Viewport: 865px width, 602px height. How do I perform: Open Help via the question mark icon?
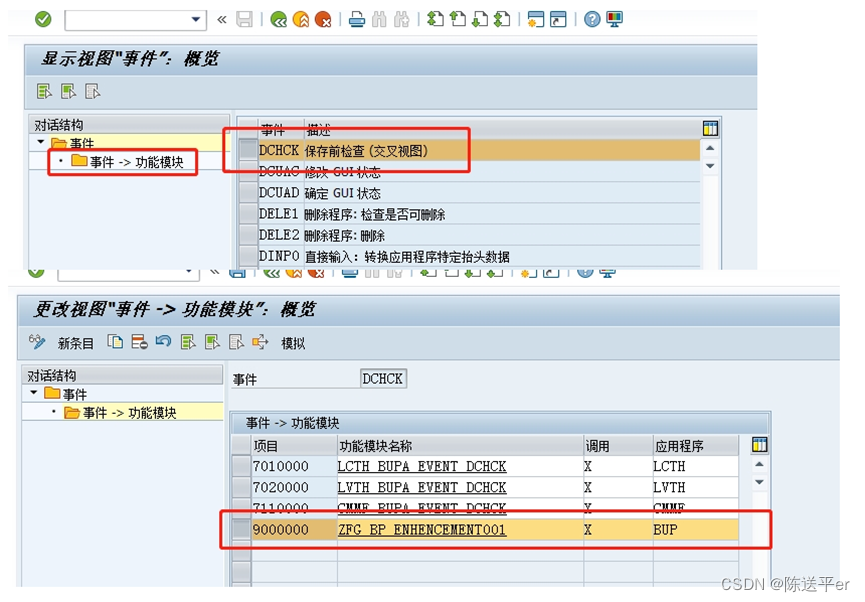click(594, 17)
